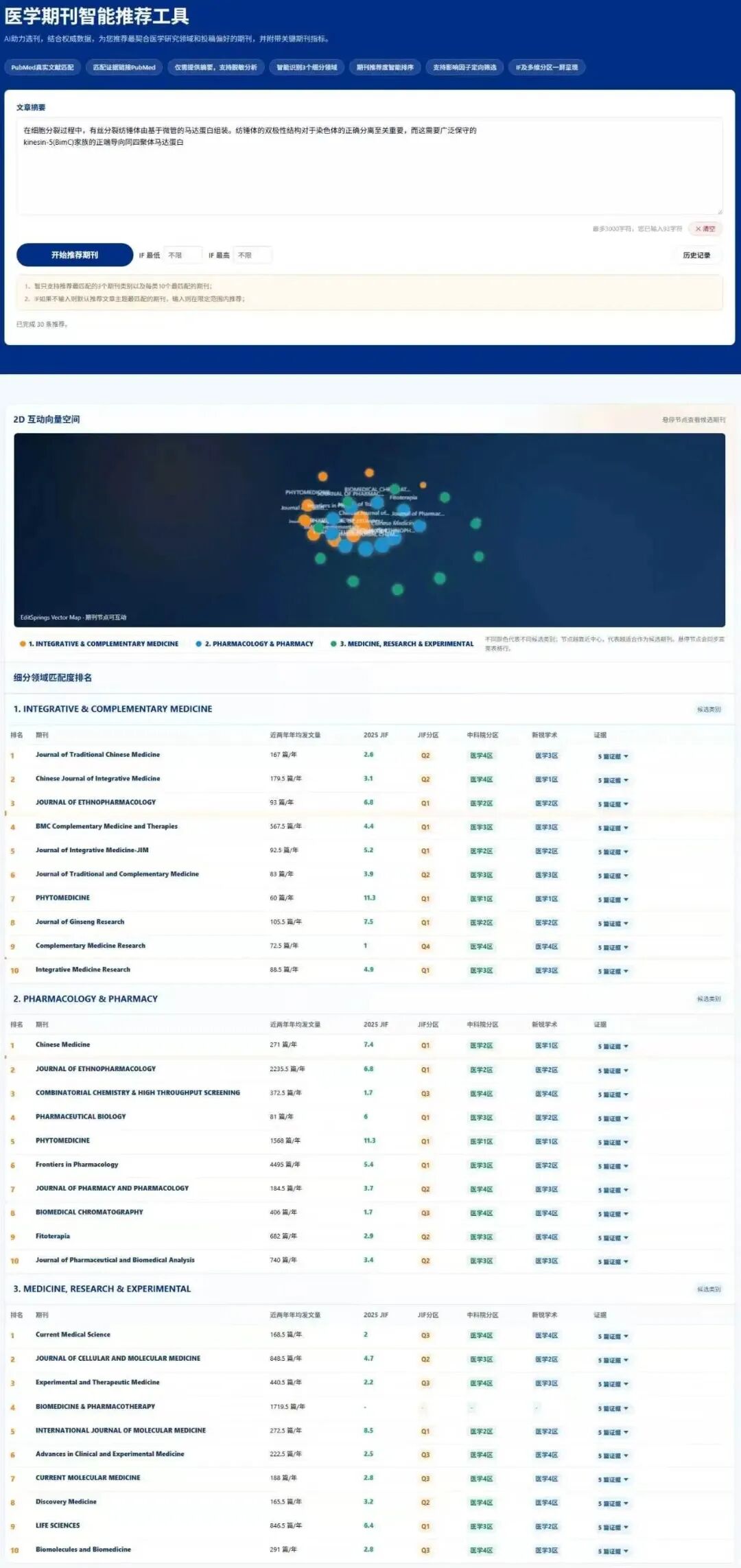The image size is (741, 1568).
Task: Click journal name INTERNATIONAL JOURNAL OF MOLECULAR MEDICINE
Action: (121, 1430)
